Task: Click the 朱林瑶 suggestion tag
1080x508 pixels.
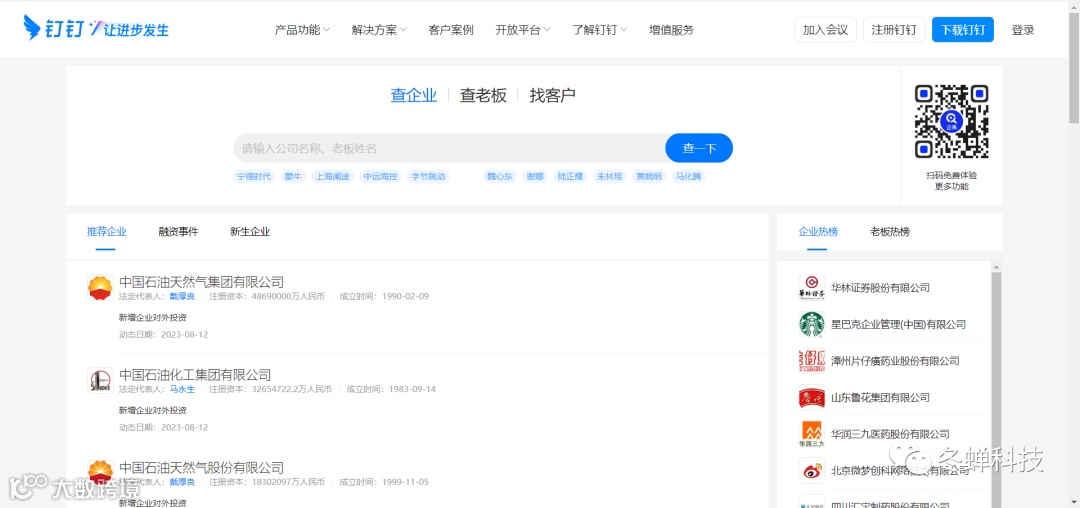Action: coord(610,176)
